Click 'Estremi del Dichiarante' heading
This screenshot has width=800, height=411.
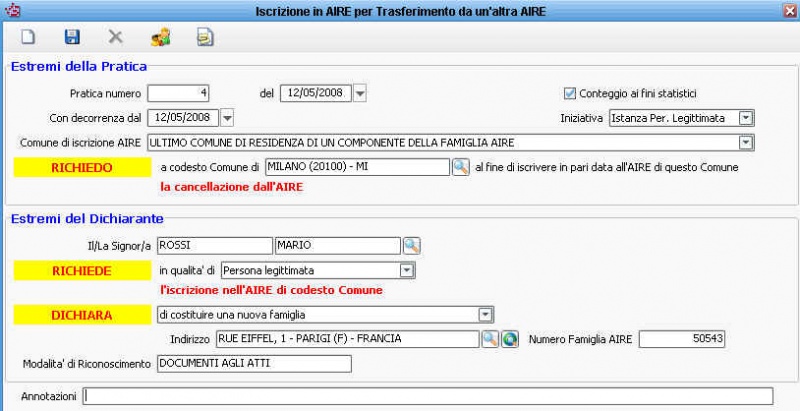(87, 219)
